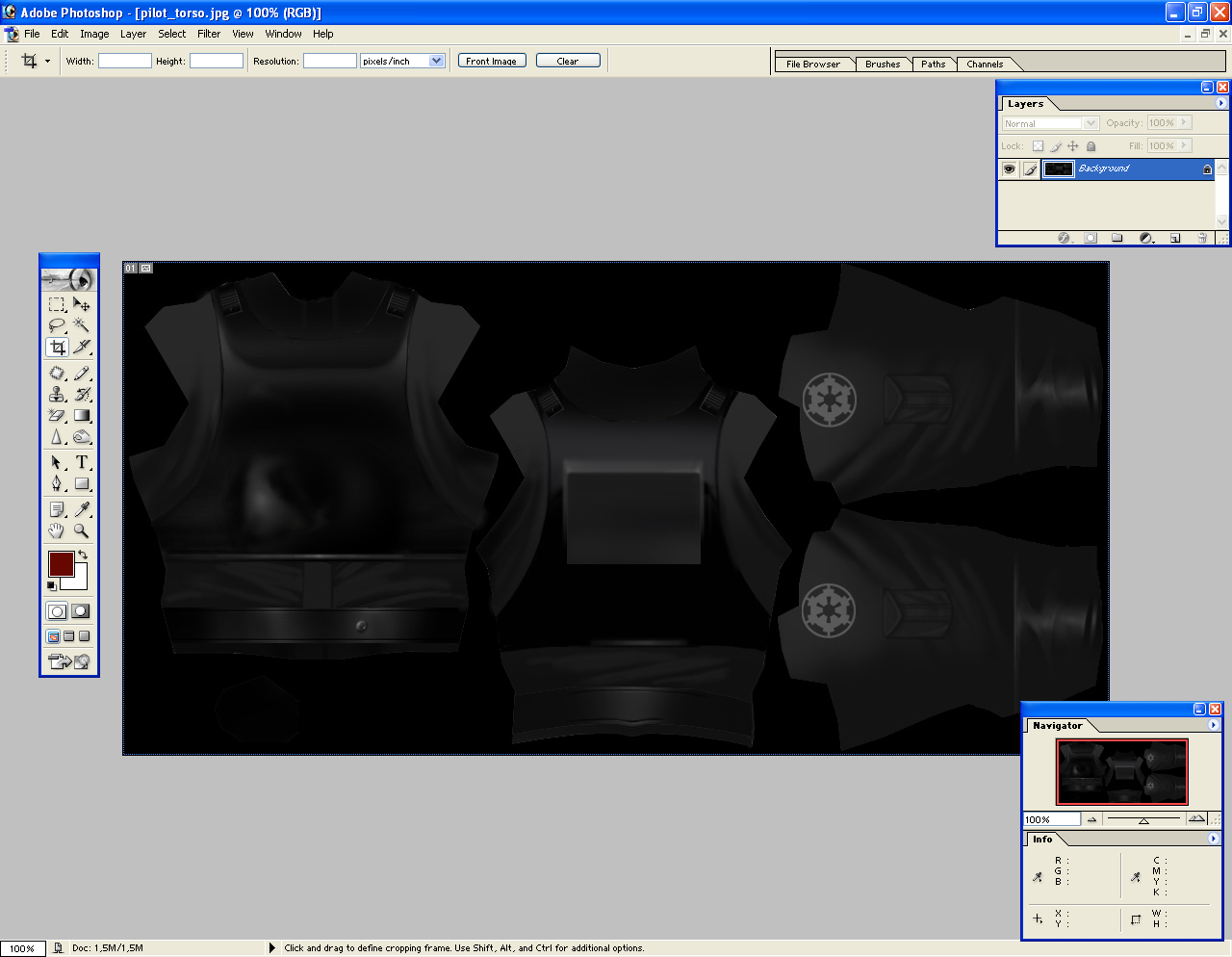Click the Clear button

pyautogui.click(x=568, y=61)
